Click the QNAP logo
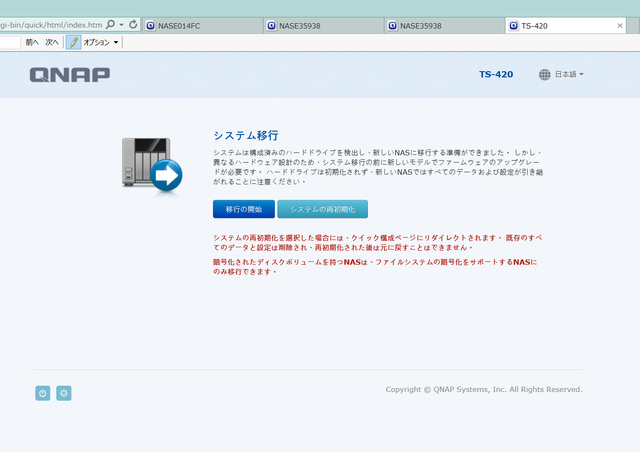This screenshot has height=452, width=640. pyautogui.click(x=69, y=74)
